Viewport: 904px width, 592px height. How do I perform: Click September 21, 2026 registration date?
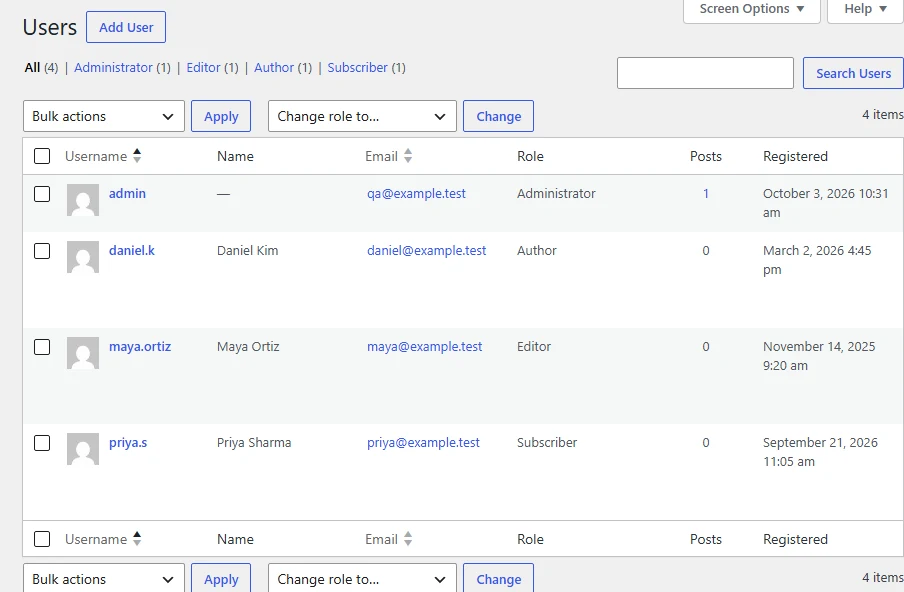click(x=820, y=452)
